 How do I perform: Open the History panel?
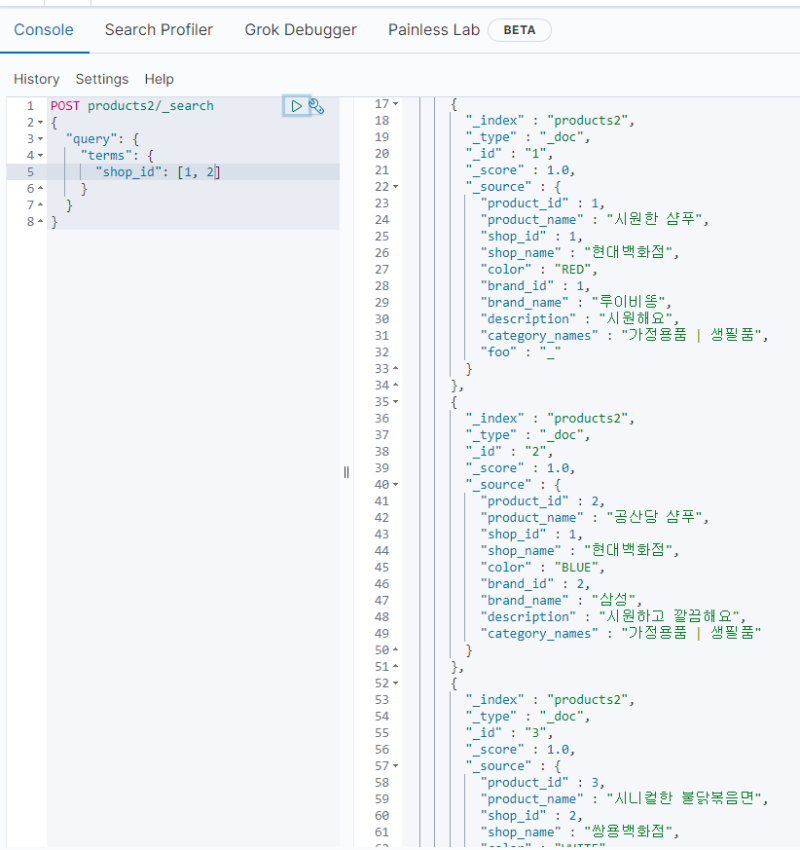(x=36, y=79)
